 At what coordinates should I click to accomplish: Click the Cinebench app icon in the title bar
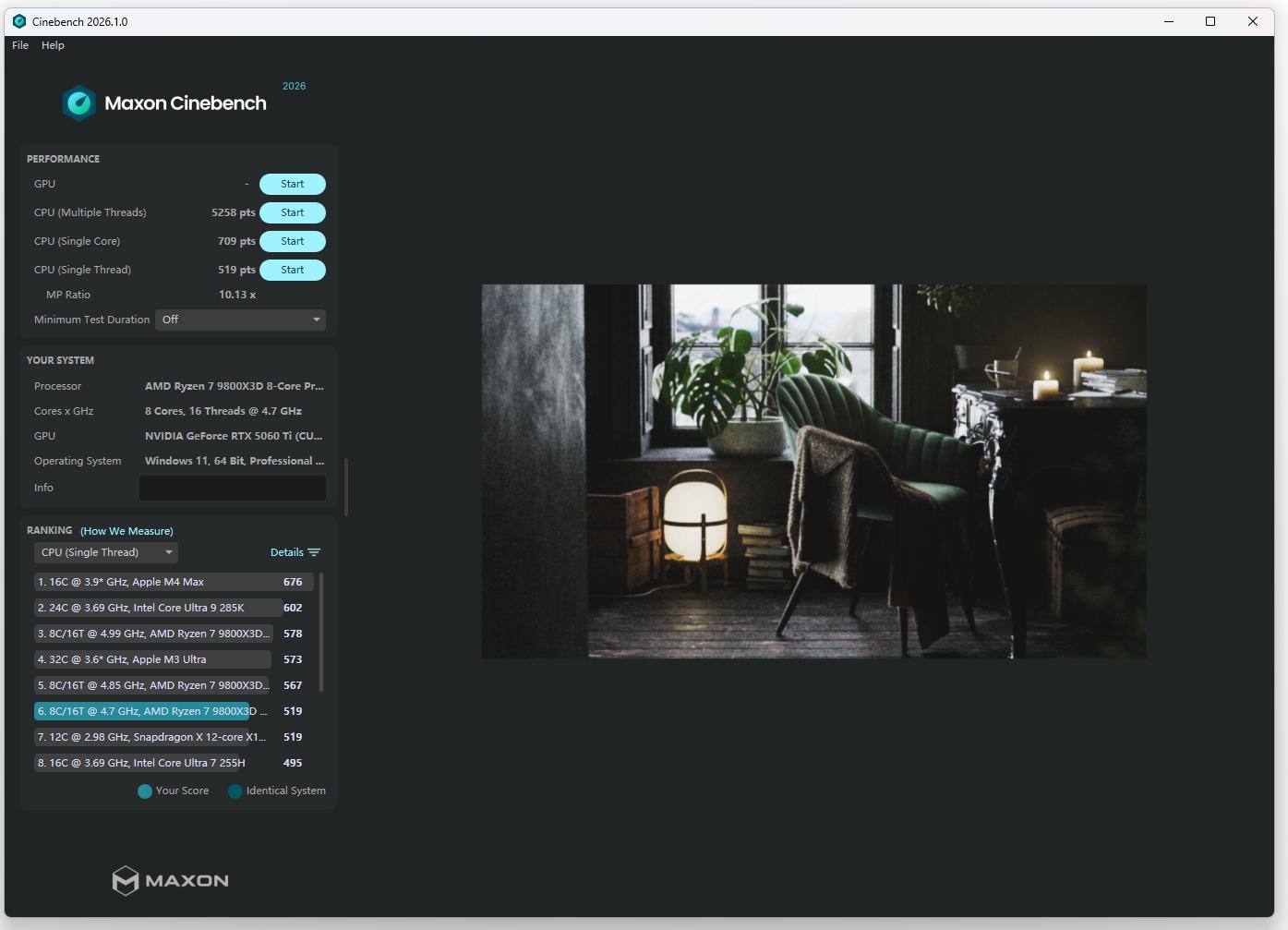pos(19,21)
